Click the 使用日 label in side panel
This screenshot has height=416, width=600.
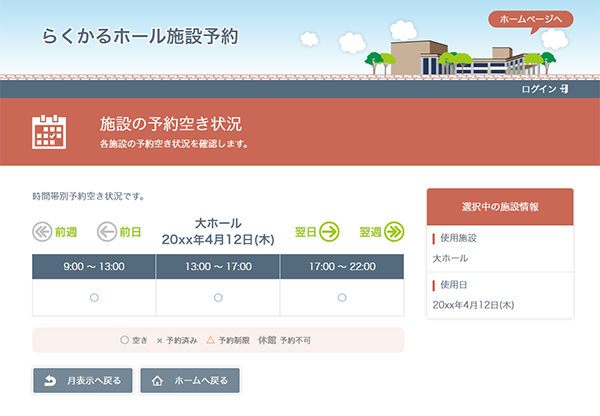coord(453,285)
